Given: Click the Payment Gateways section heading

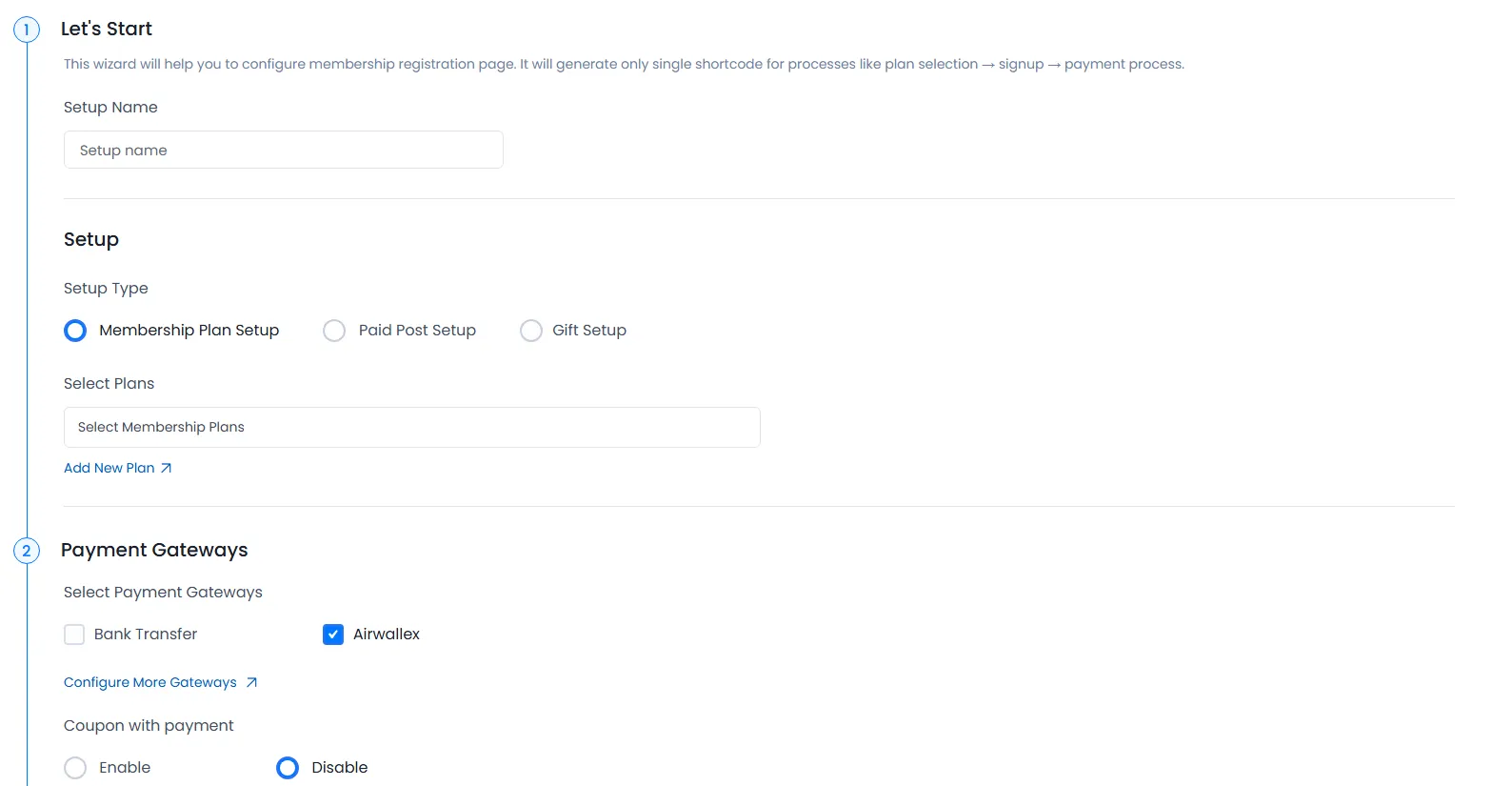Looking at the screenshot, I should 155,550.
